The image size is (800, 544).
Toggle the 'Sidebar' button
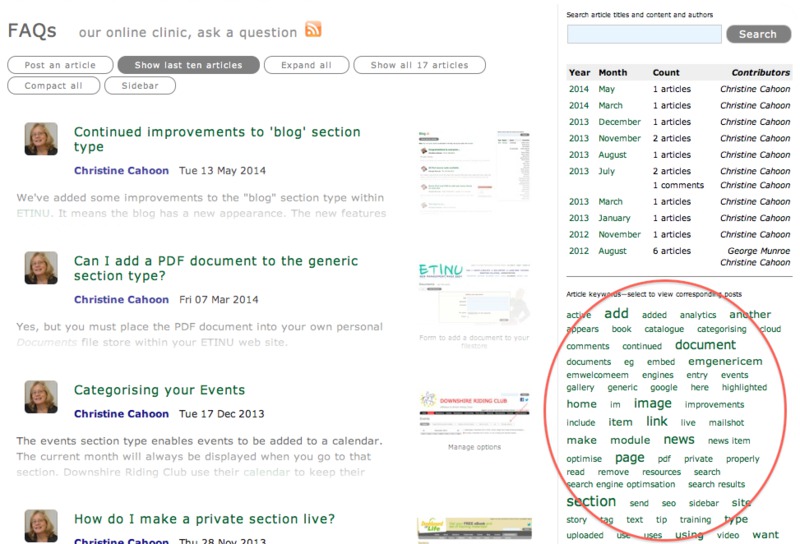[x=139, y=86]
